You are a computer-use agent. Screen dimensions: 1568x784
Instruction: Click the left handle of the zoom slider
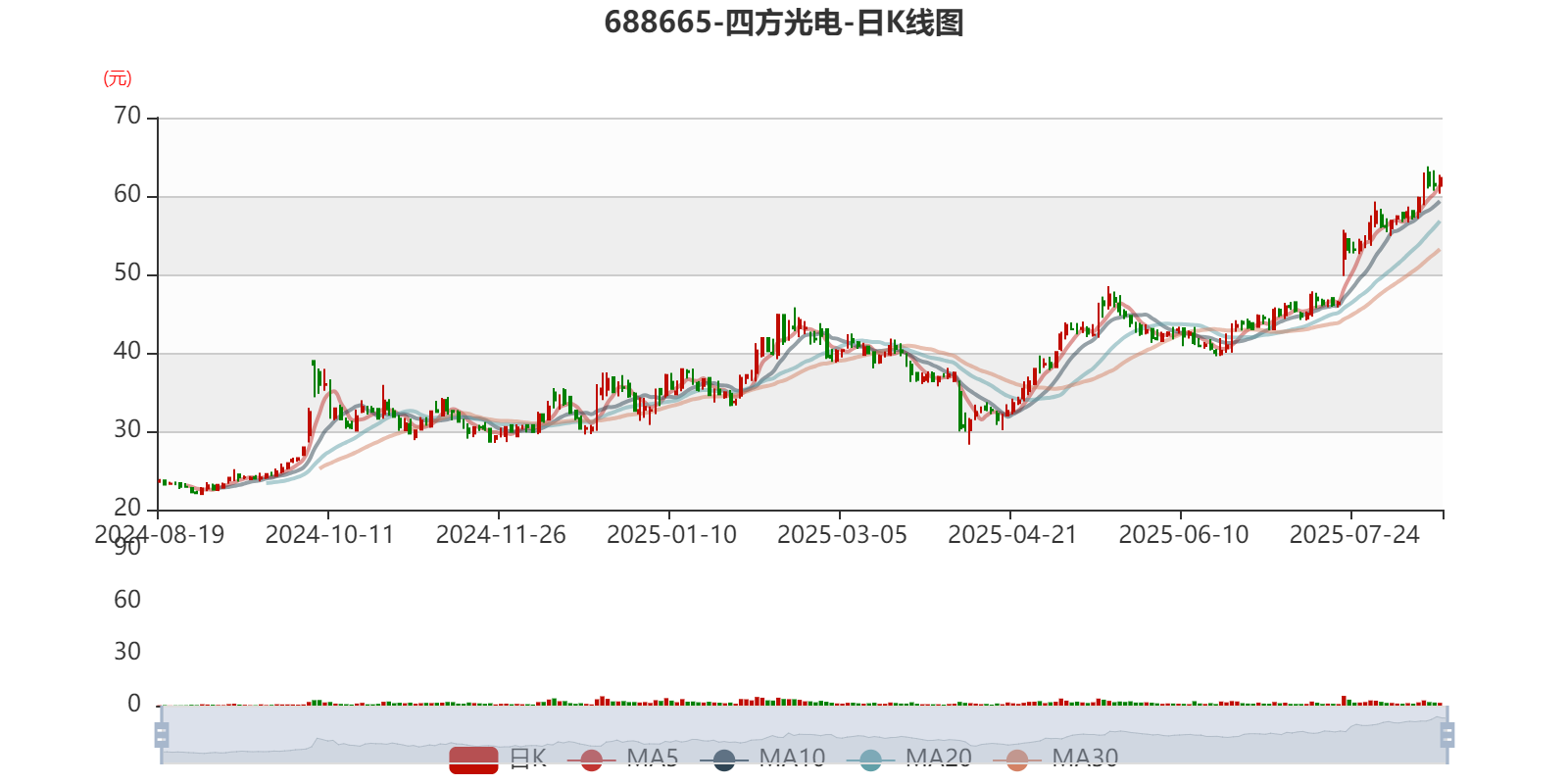(162, 734)
